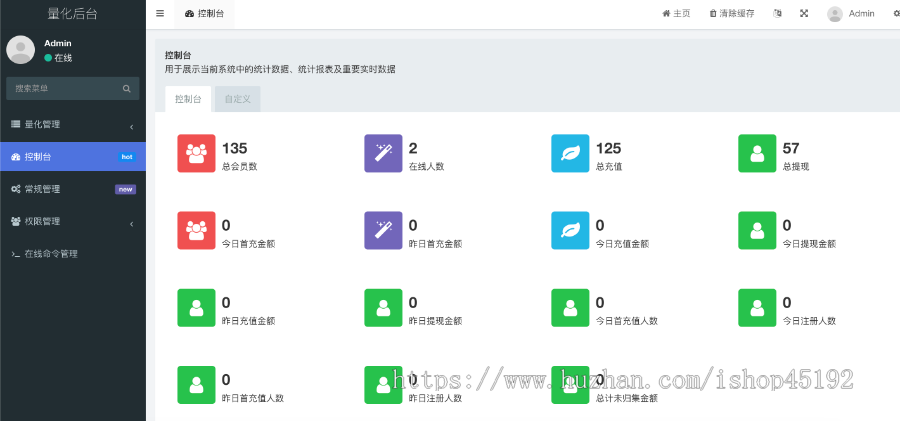Open 在线命令管理 sidebar item

point(73,253)
